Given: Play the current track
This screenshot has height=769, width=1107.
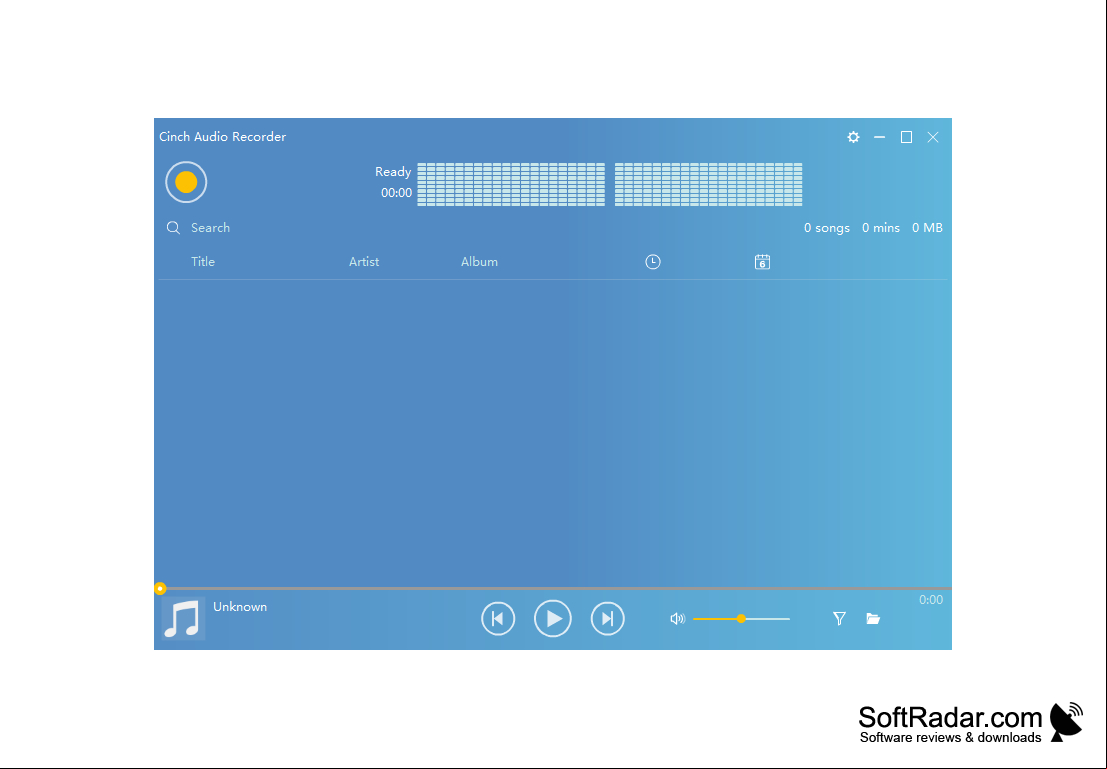Looking at the screenshot, I should coord(553,619).
